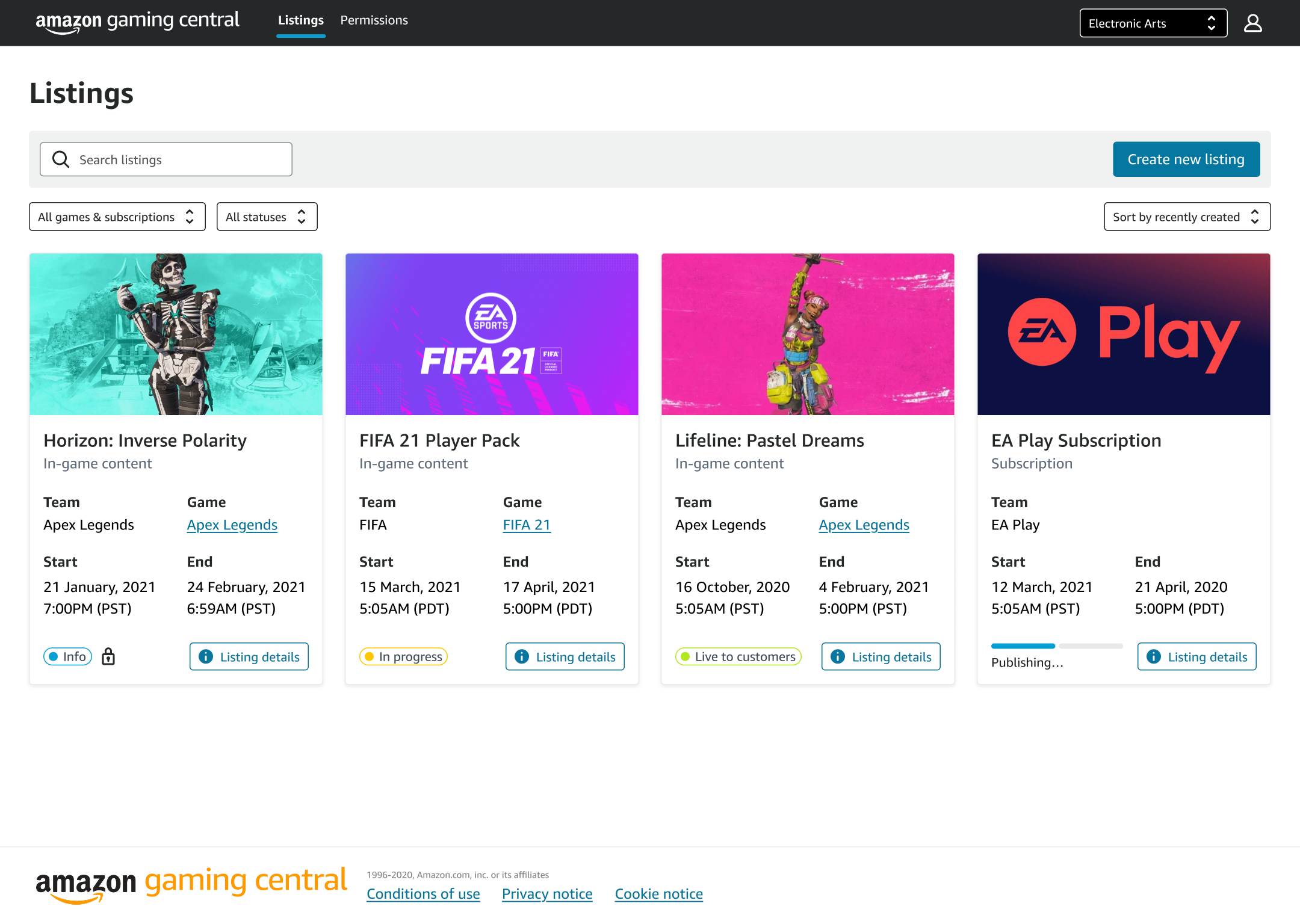
Task: Open the Electronic Arts organization selector
Action: (x=1153, y=23)
